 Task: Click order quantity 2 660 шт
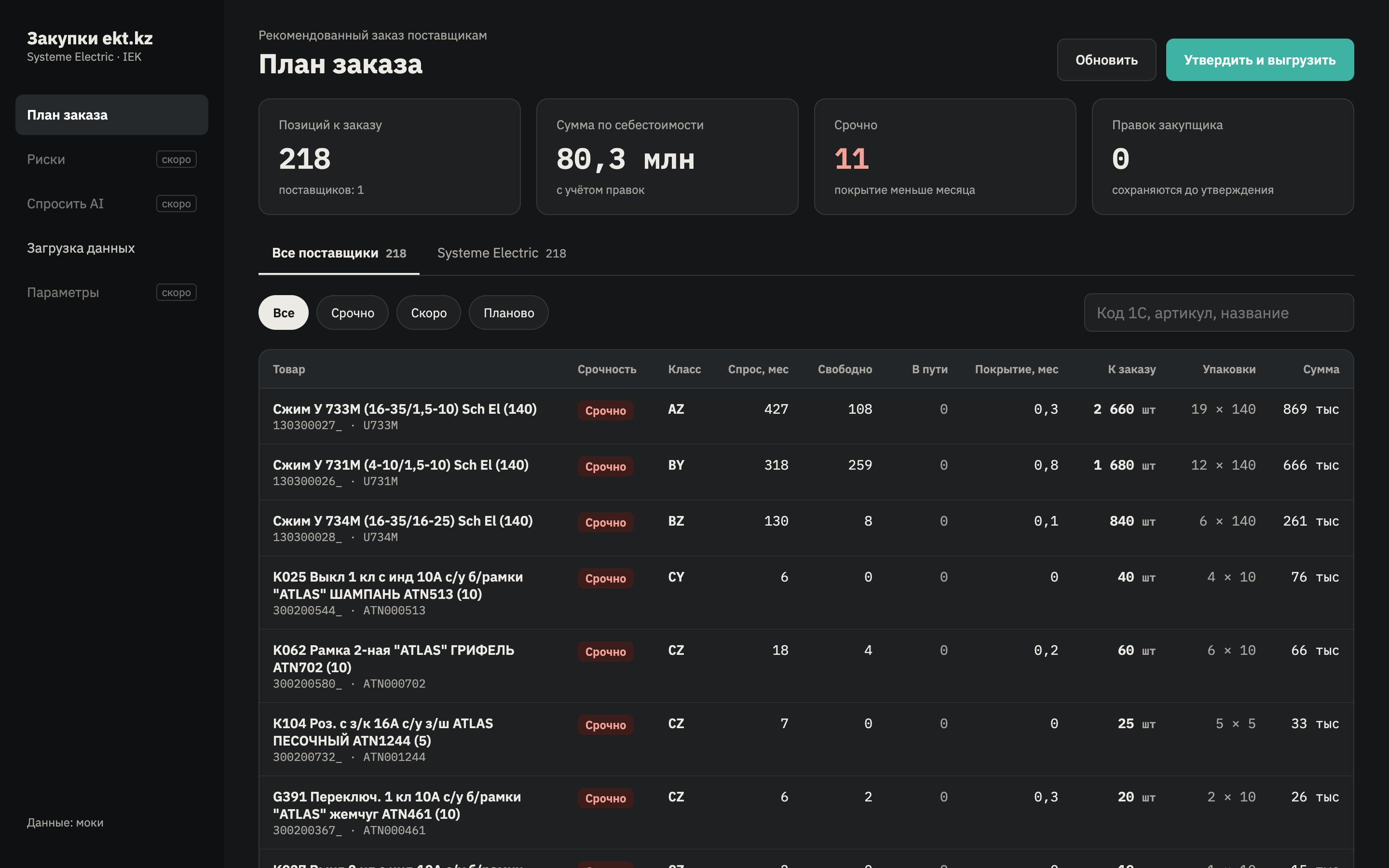1124,409
